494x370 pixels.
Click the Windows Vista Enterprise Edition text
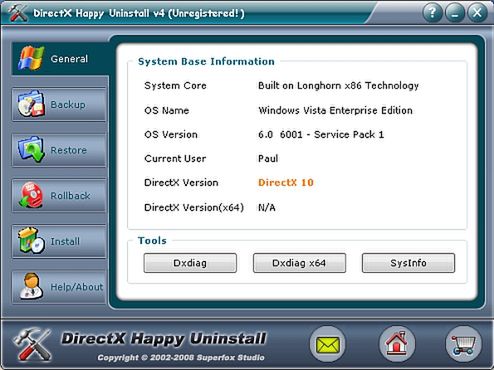[335, 110]
